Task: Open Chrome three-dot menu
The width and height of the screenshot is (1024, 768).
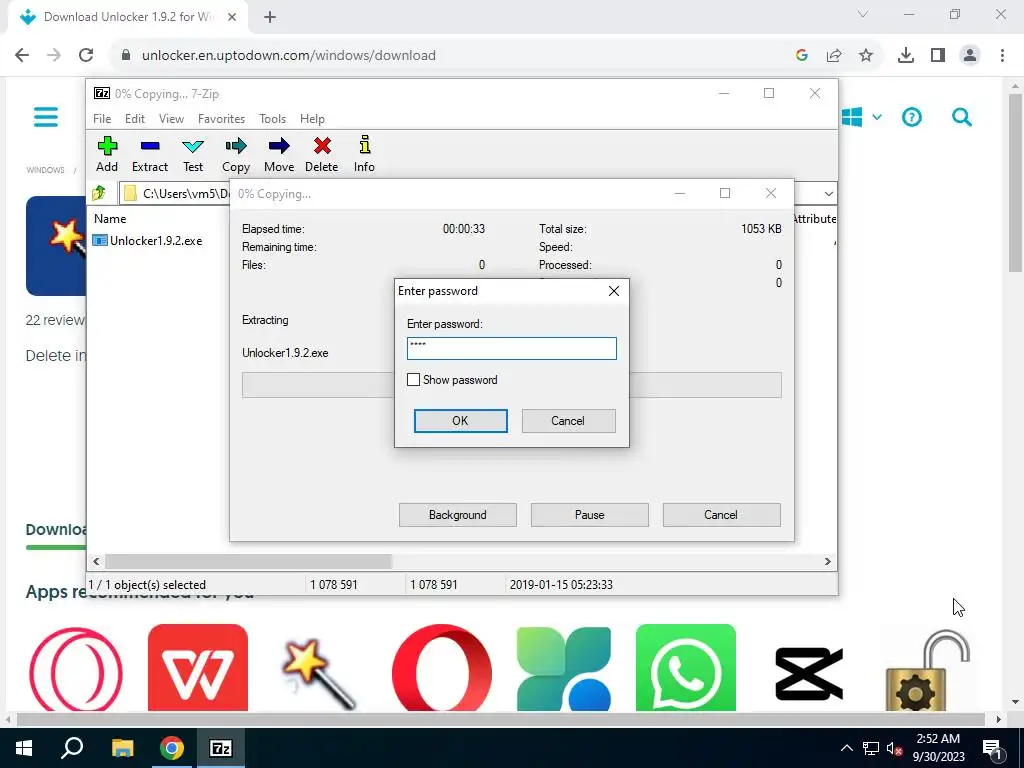Action: tap(1002, 56)
